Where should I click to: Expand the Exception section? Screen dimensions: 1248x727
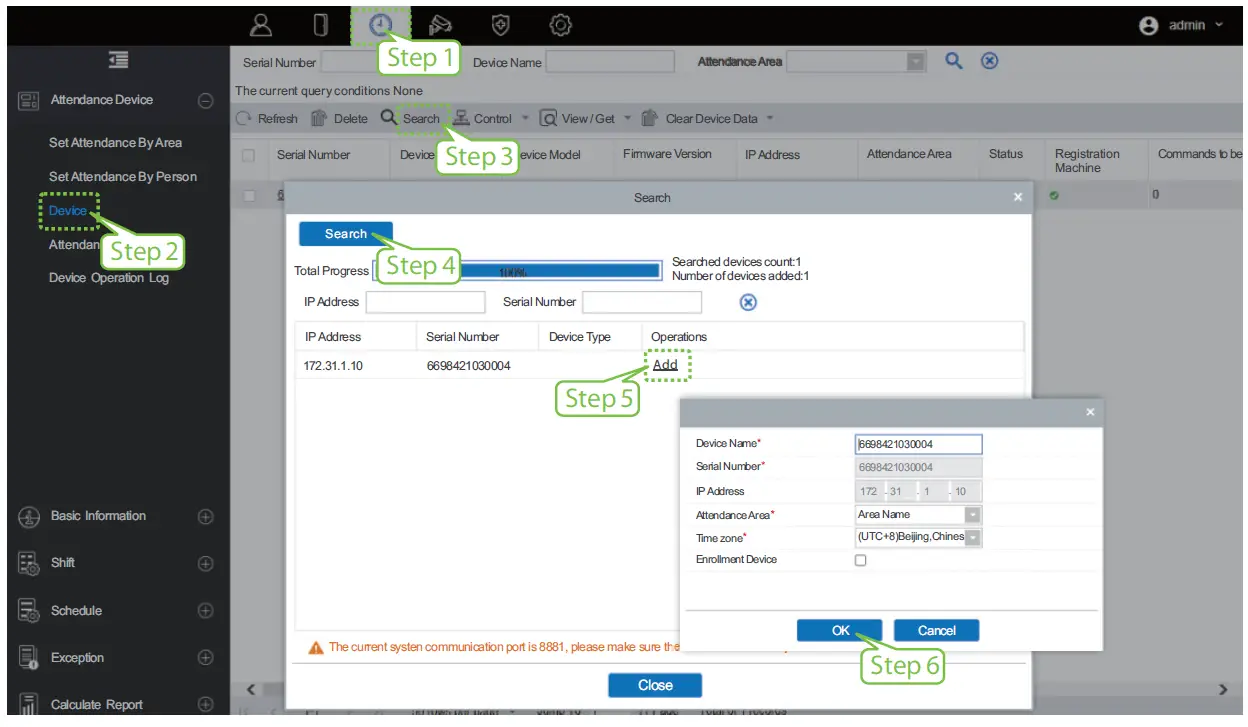click(x=205, y=658)
